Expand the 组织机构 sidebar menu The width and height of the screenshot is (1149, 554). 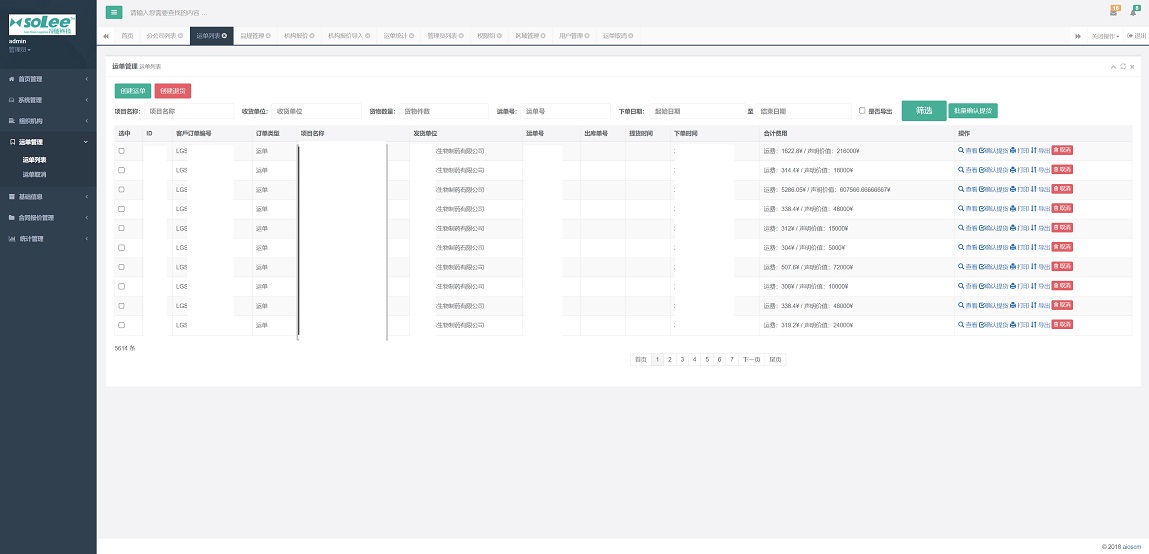(48, 121)
